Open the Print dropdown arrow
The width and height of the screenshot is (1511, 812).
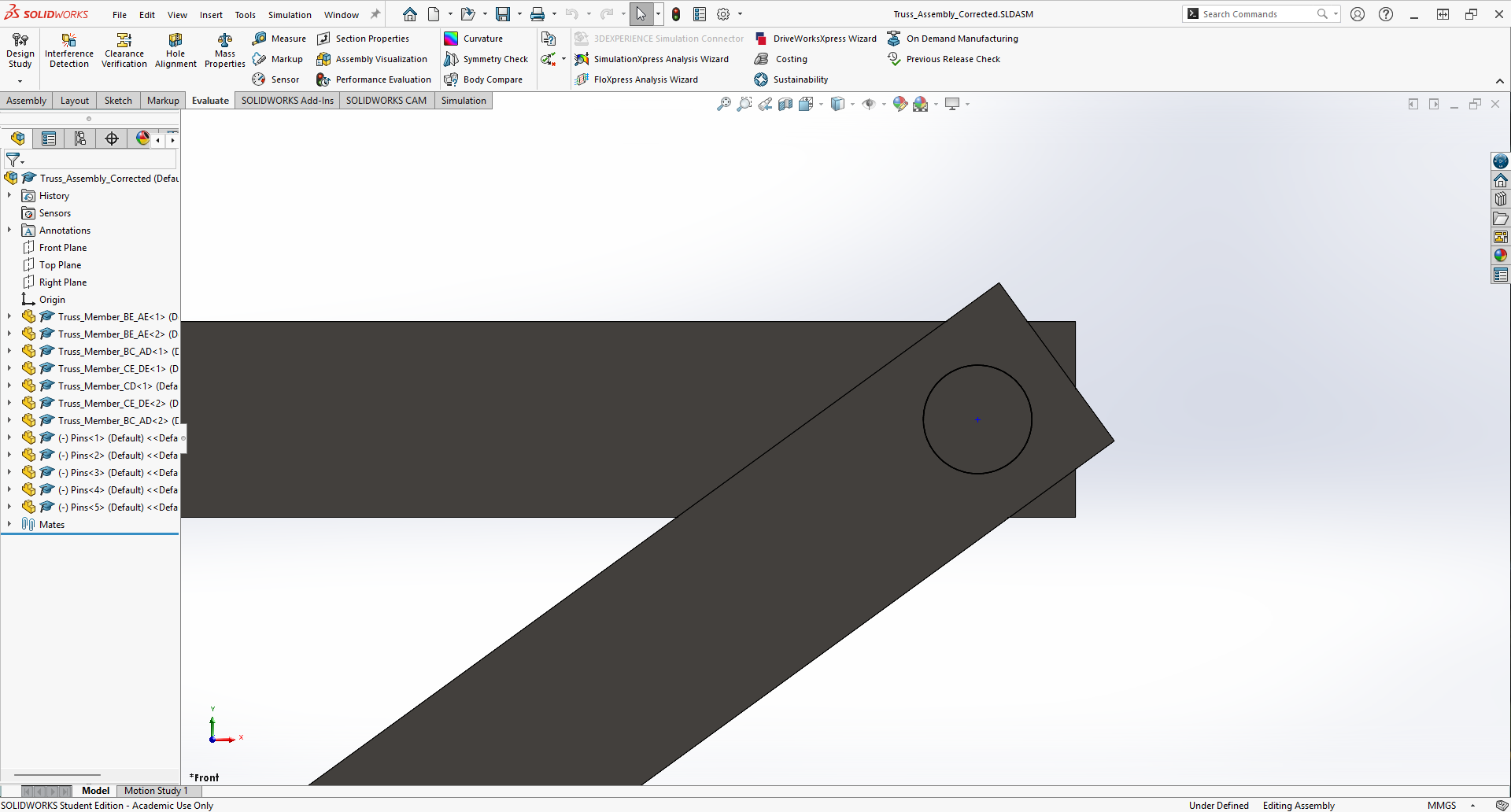click(554, 14)
